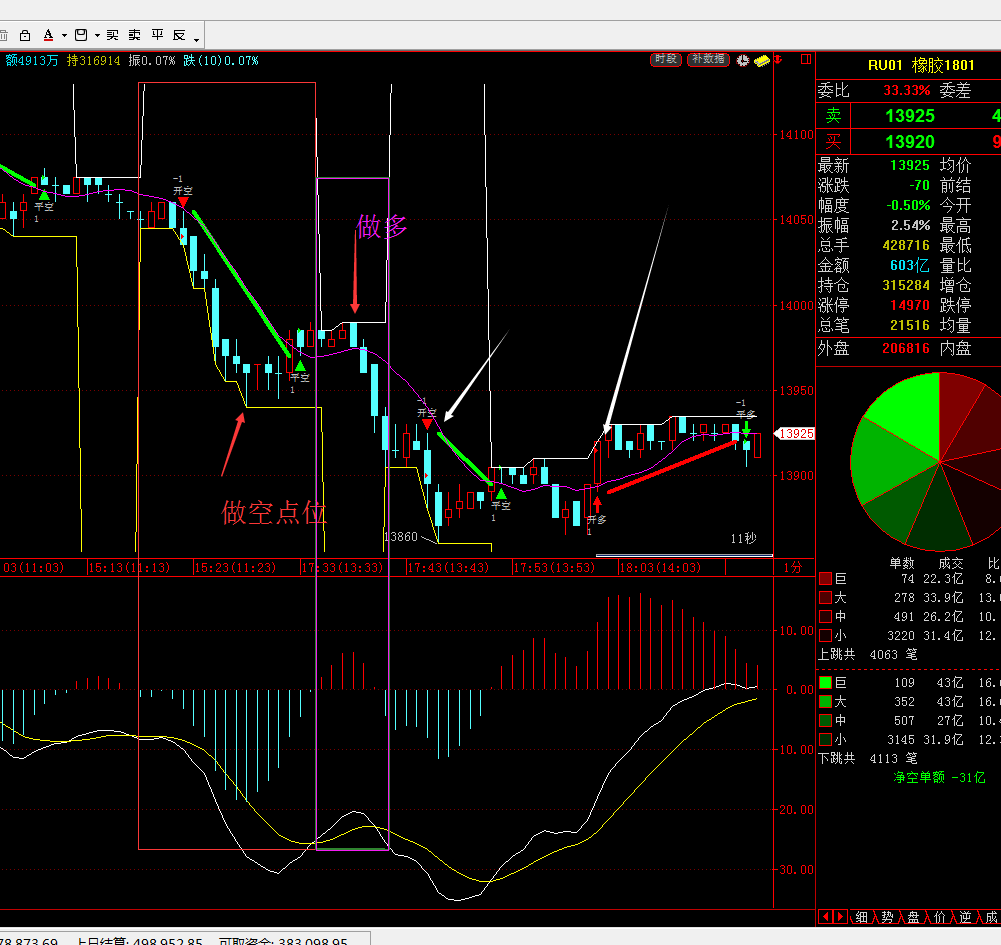
Task: Click the red 巨 swatch in upper list
Action: (825, 579)
